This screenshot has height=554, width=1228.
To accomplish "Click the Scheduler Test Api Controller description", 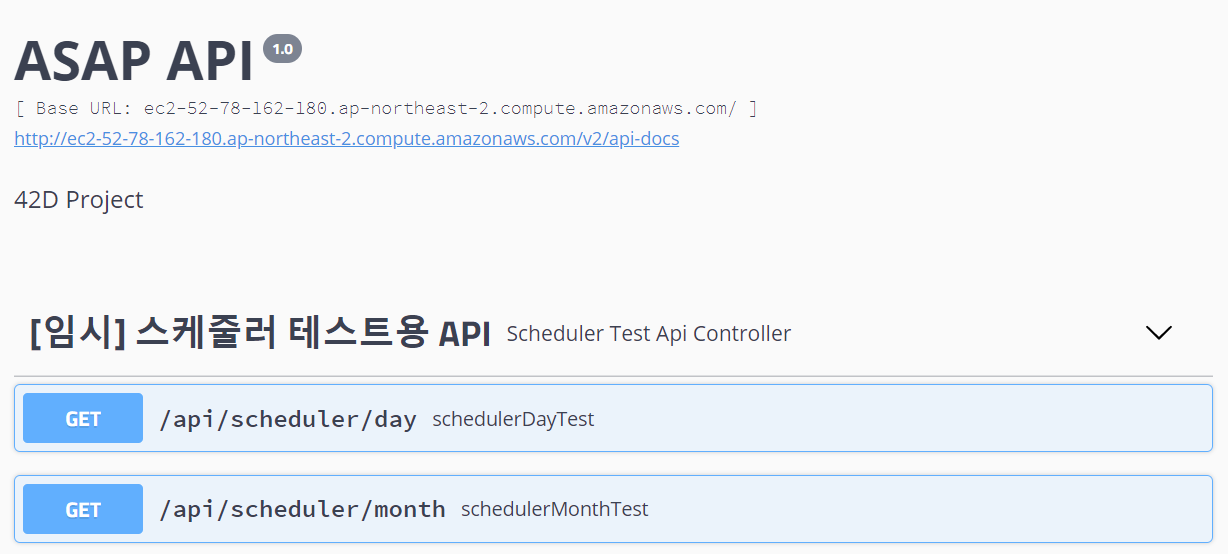I will 649,333.
